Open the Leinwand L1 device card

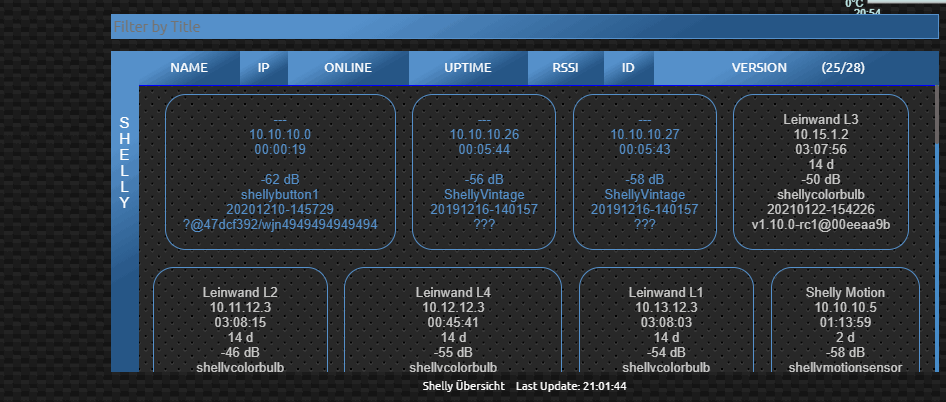[666, 322]
